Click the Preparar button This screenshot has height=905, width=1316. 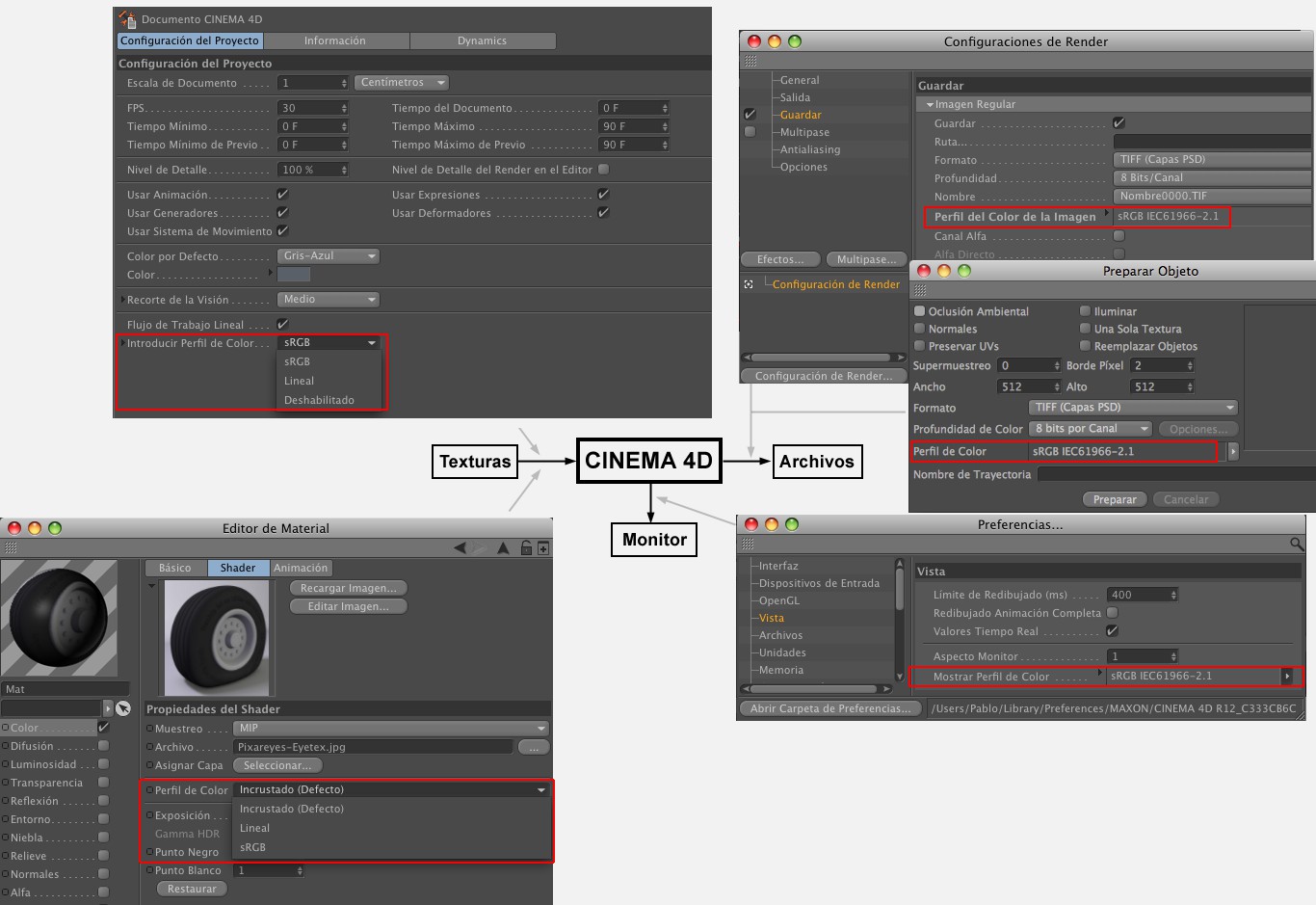tap(1115, 499)
